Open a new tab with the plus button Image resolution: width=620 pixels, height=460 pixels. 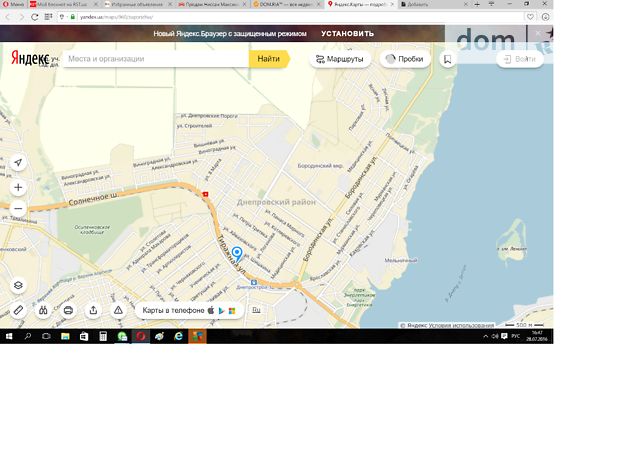pyautogui.click(x=477, y=4)
